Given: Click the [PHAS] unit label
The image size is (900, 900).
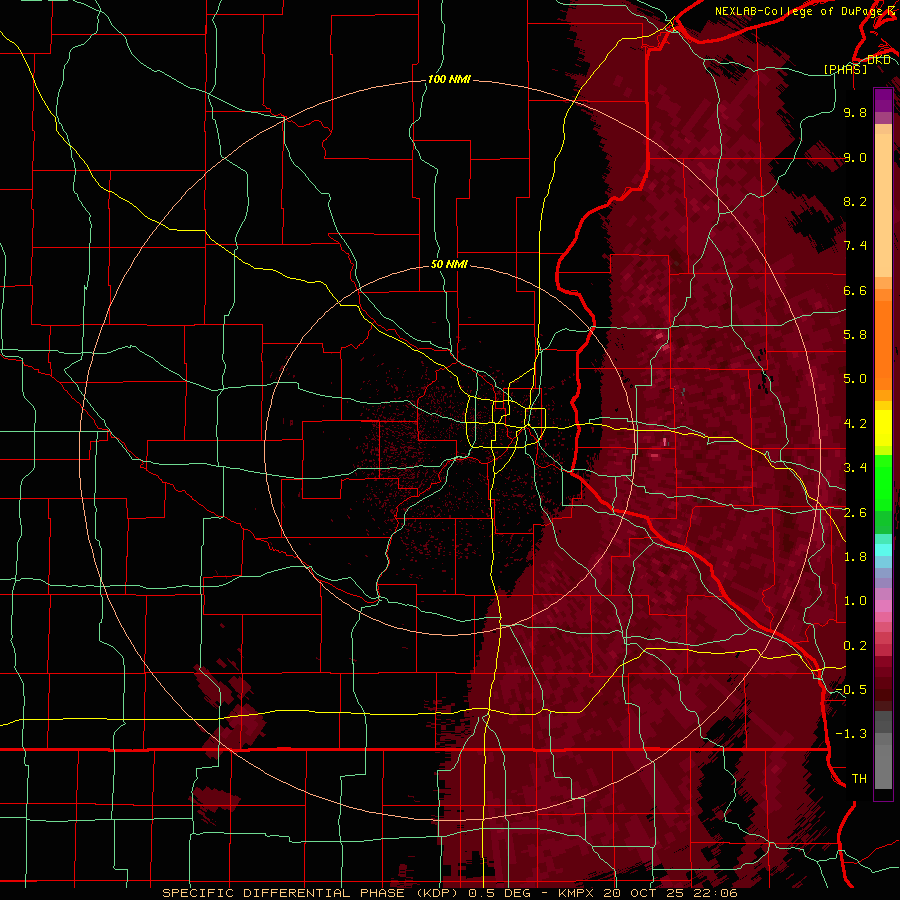Looking at the screenshot, I should (845, 69).
